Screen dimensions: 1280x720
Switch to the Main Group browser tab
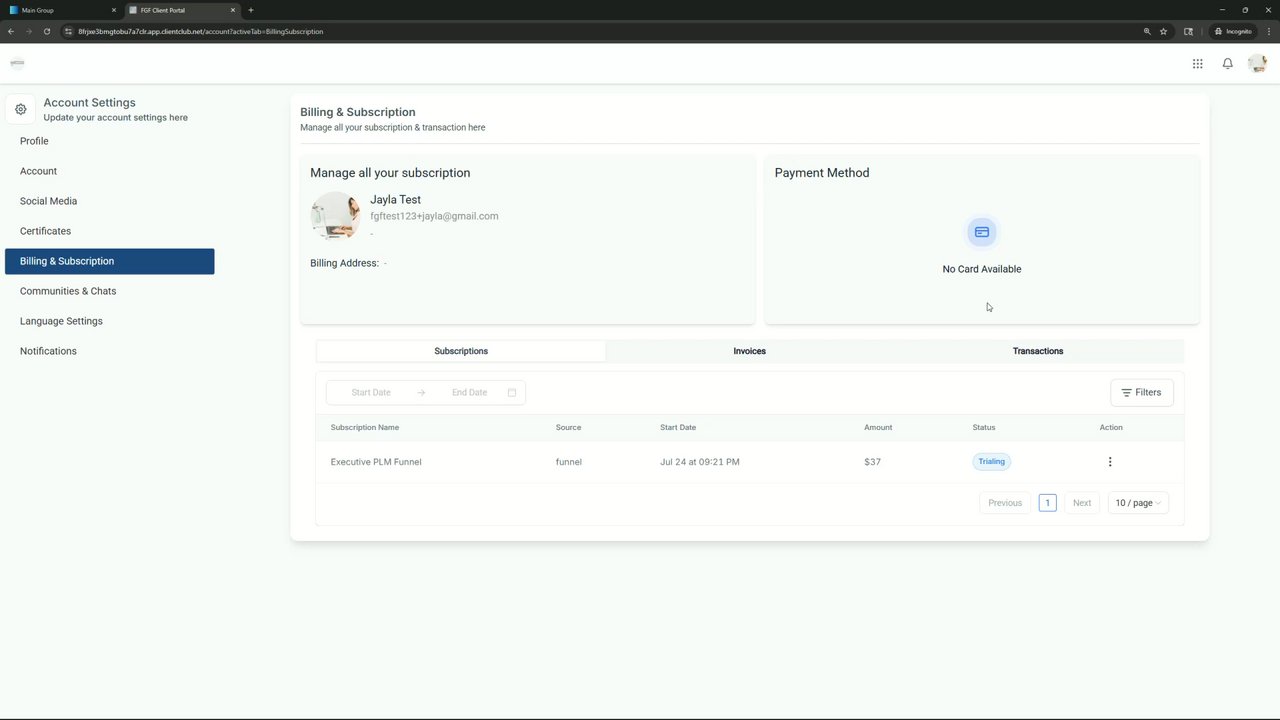click(62, 10)
